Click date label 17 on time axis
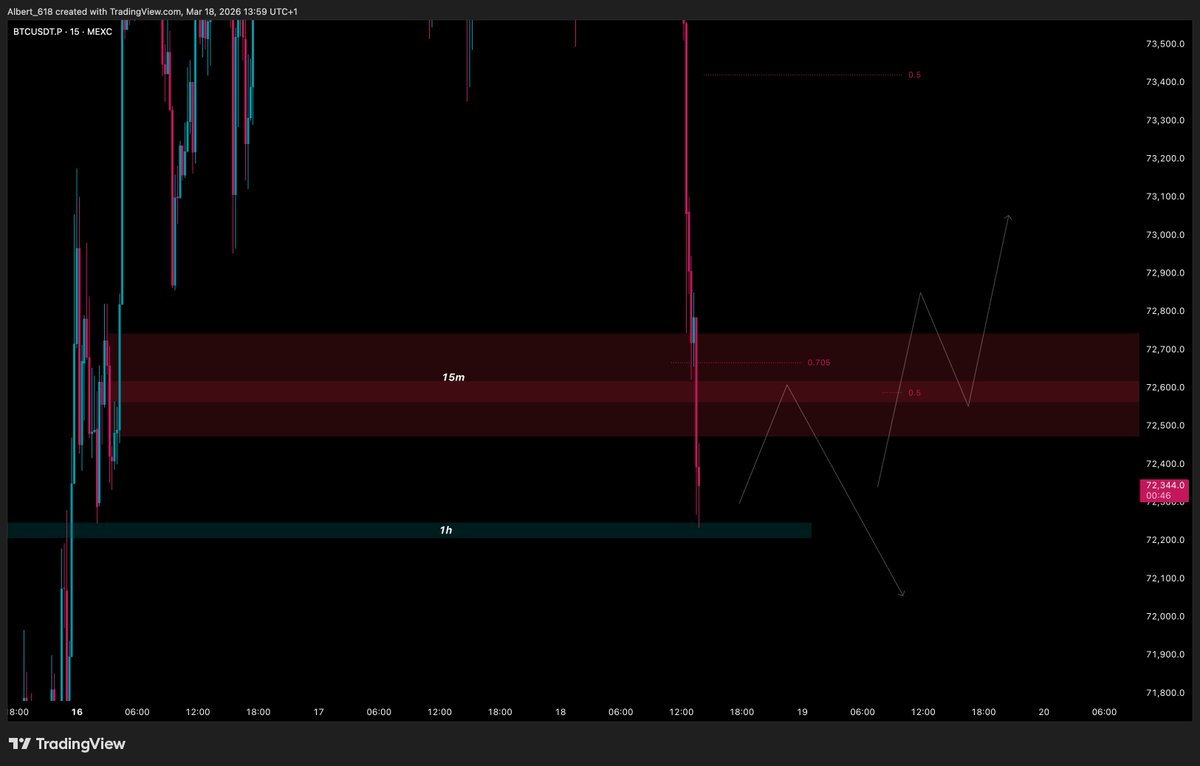Screen dimensions: 1200x766 click(319, 712)
